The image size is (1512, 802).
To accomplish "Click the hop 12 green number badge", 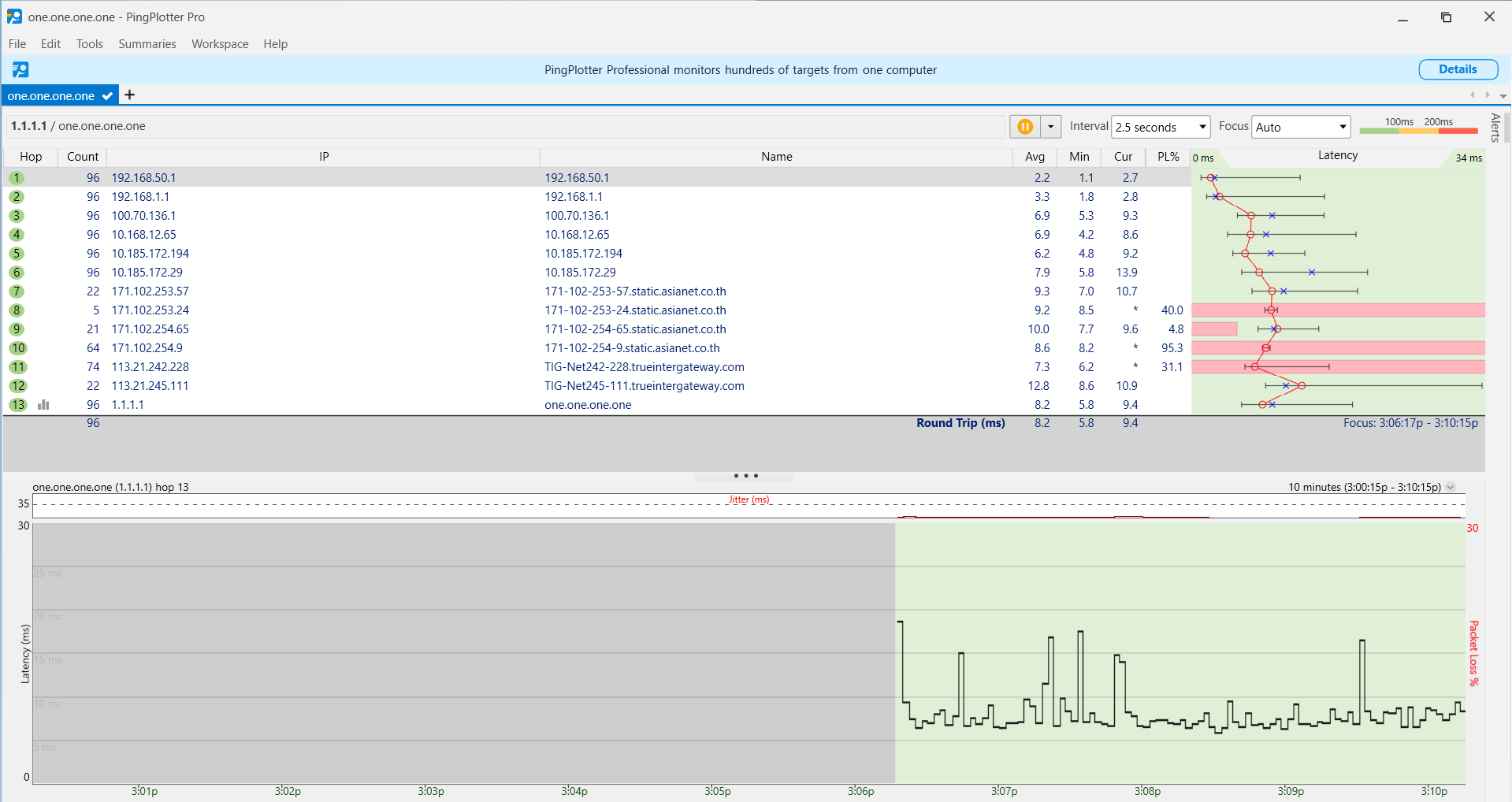I will (18, 386).
